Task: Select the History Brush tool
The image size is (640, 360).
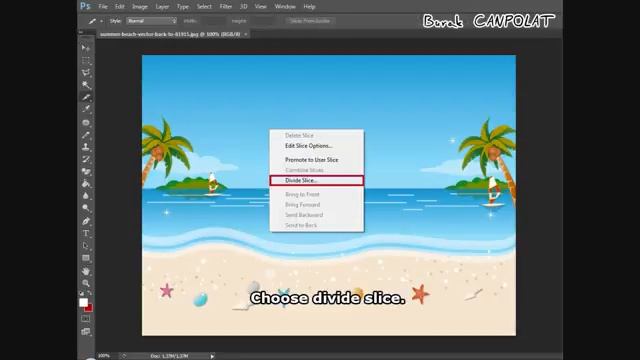Action: (x=86, y=159)
